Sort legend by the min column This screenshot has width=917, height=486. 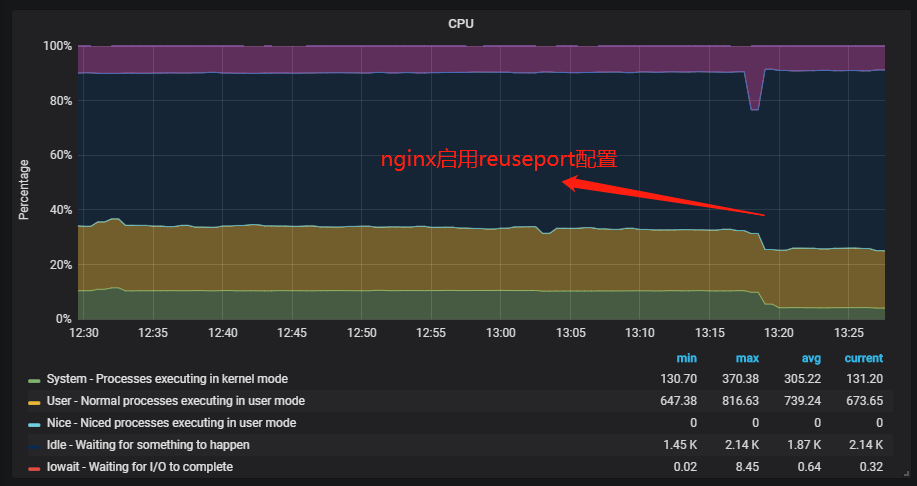685,358
